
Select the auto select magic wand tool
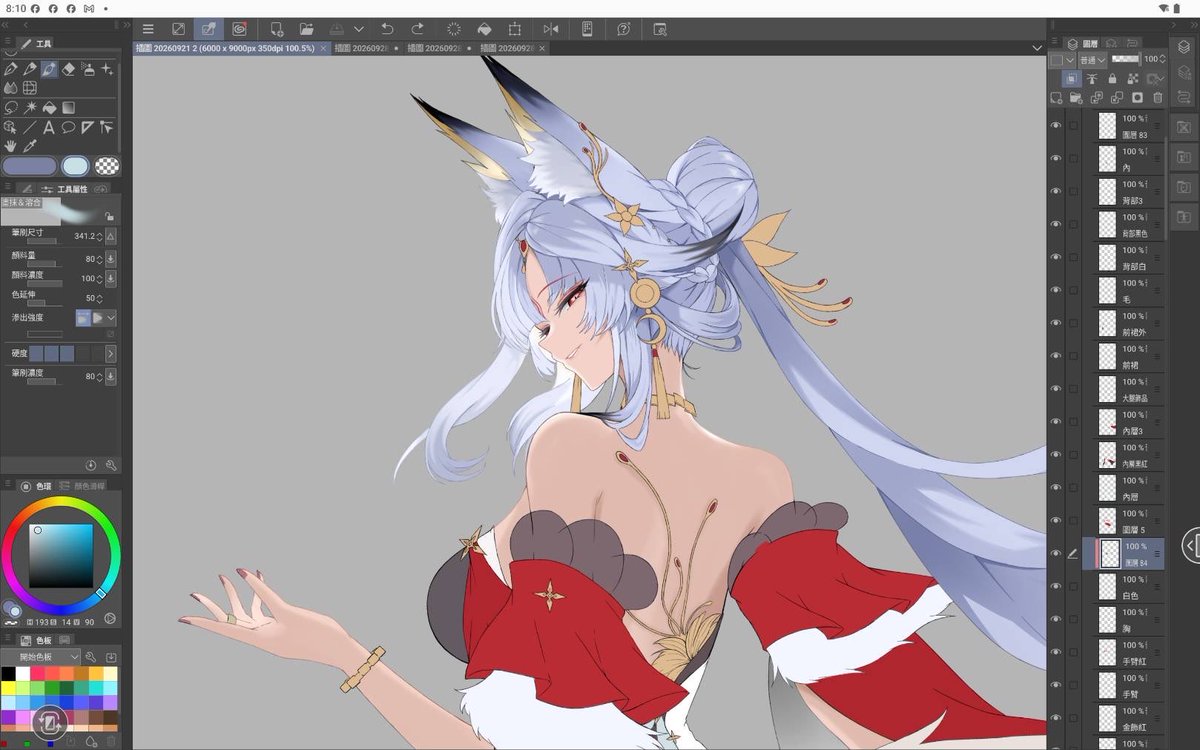pyautogui.click(x=30, y=107)
